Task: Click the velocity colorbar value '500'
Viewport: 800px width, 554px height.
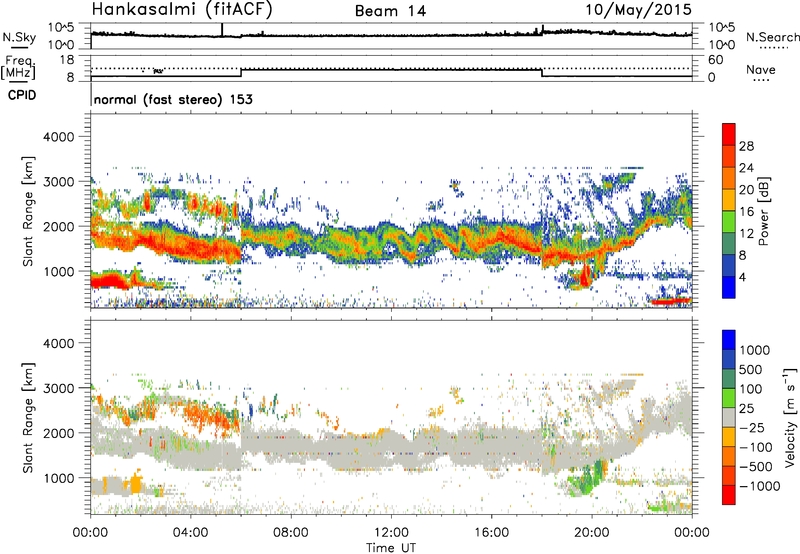Action: [x=750, y=370]
